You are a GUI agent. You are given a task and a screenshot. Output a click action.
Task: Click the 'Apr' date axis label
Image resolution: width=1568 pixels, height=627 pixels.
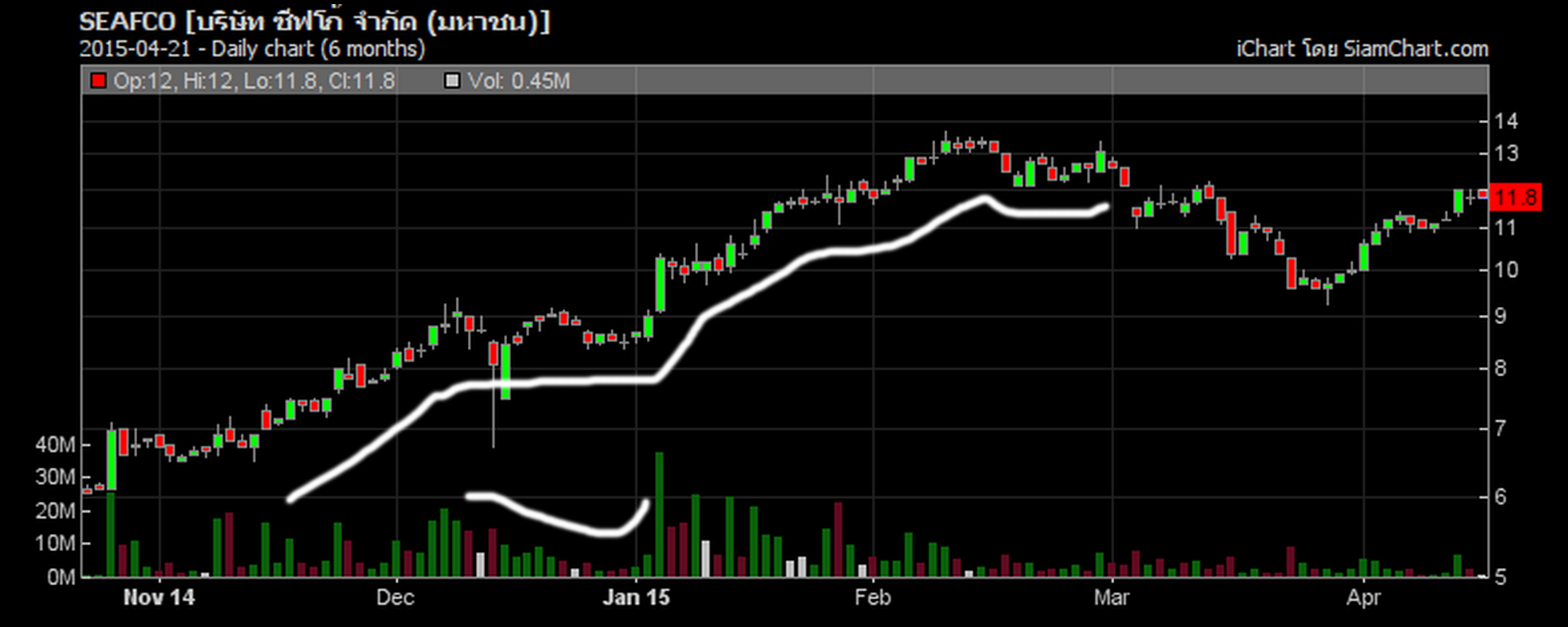pos(1363,598)
